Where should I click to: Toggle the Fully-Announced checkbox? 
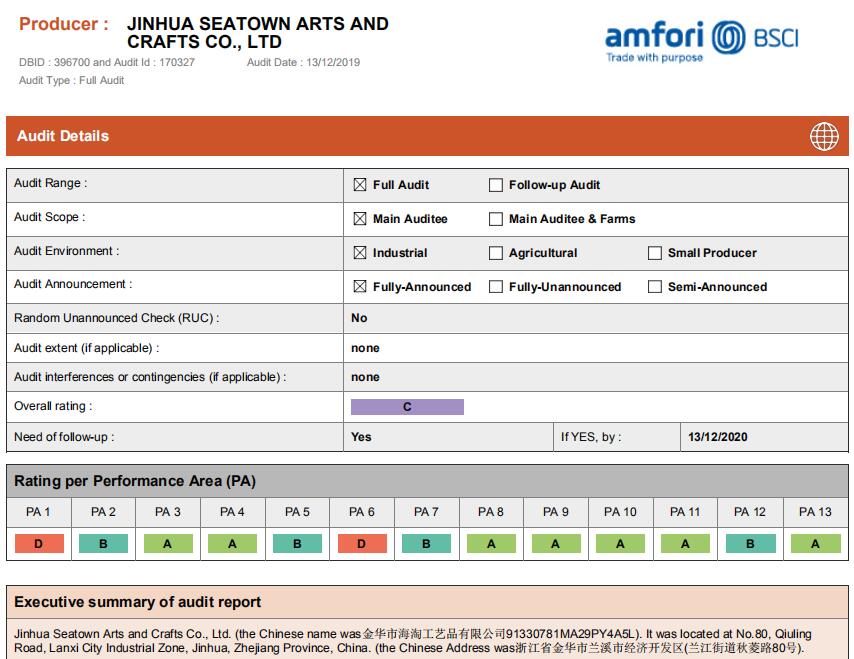click(x=359, y=286)
